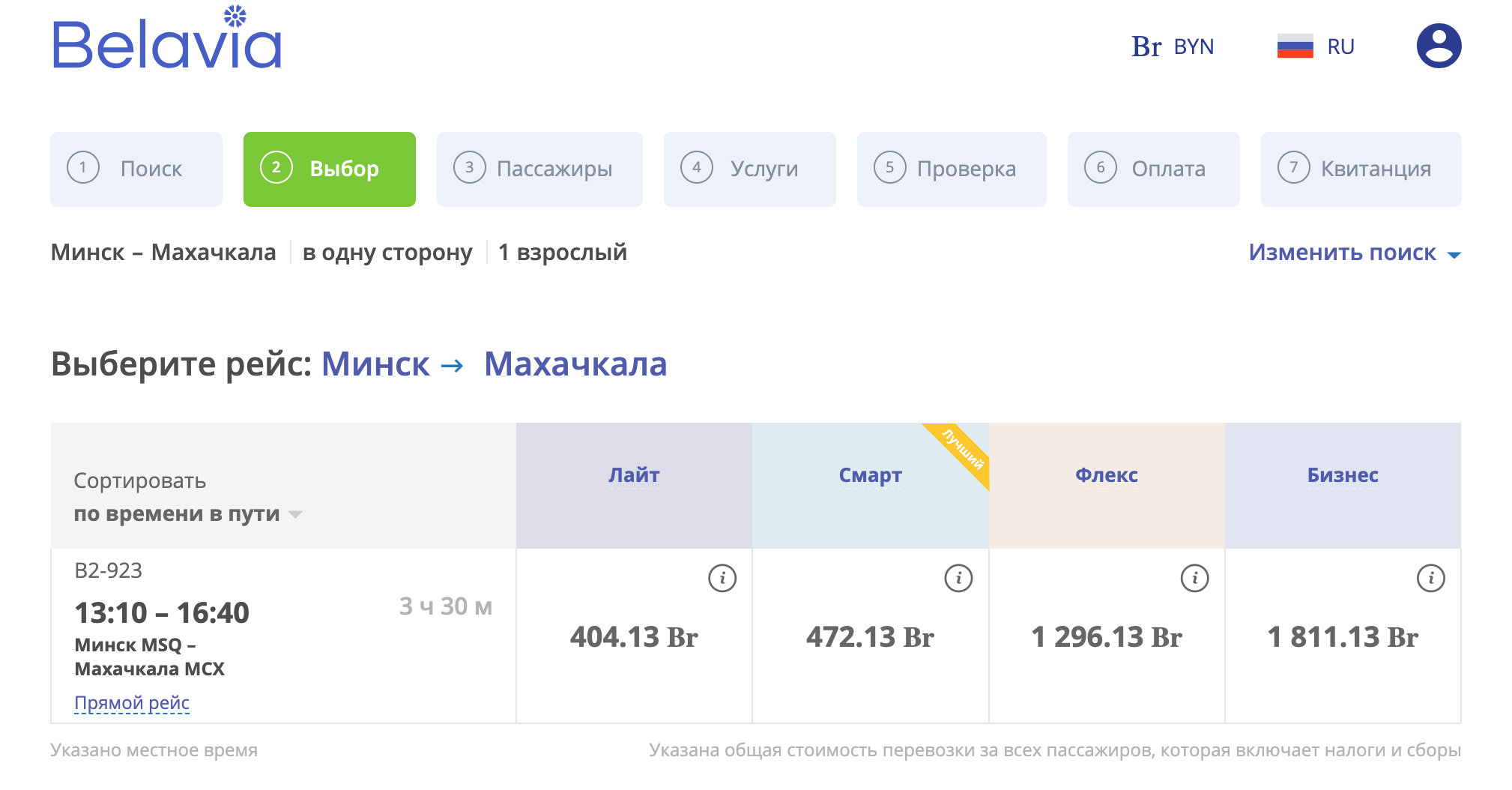1512x790 pixels.
Task: Select the Смарт fare for 472.13 Br
Action: pos(870,637)
